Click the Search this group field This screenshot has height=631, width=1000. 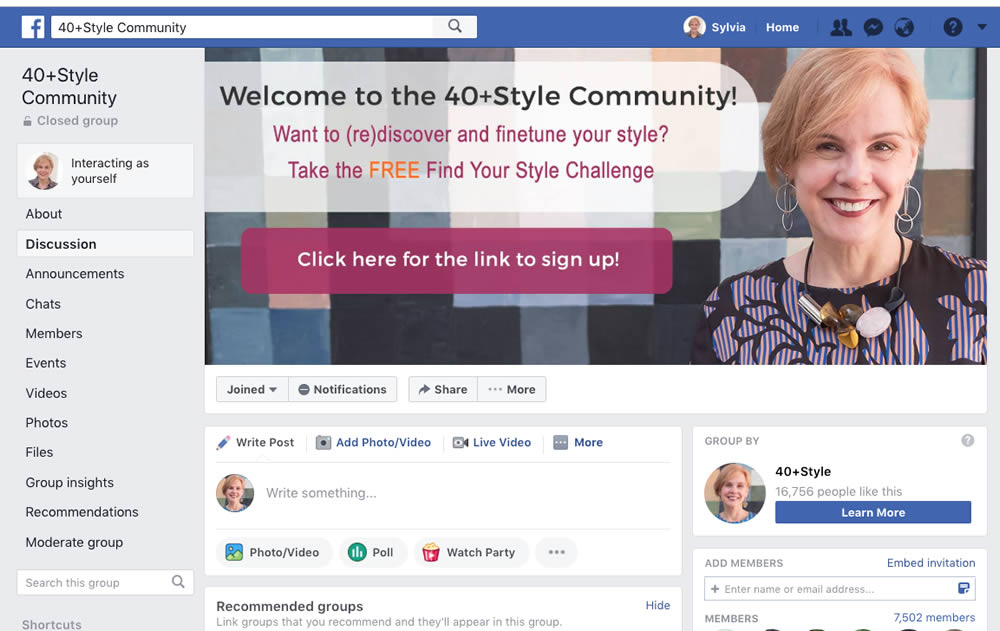pyautogui.click(x=105, y=583)
